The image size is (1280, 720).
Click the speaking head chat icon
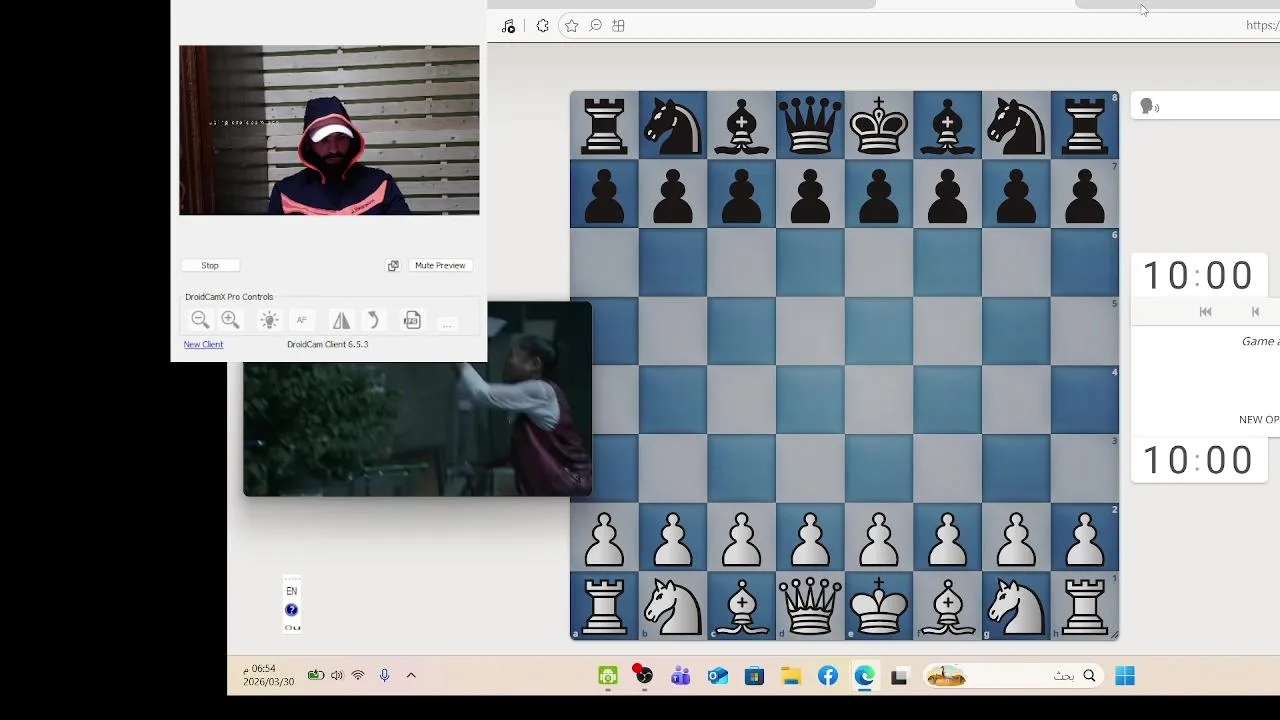[1149, 107]
